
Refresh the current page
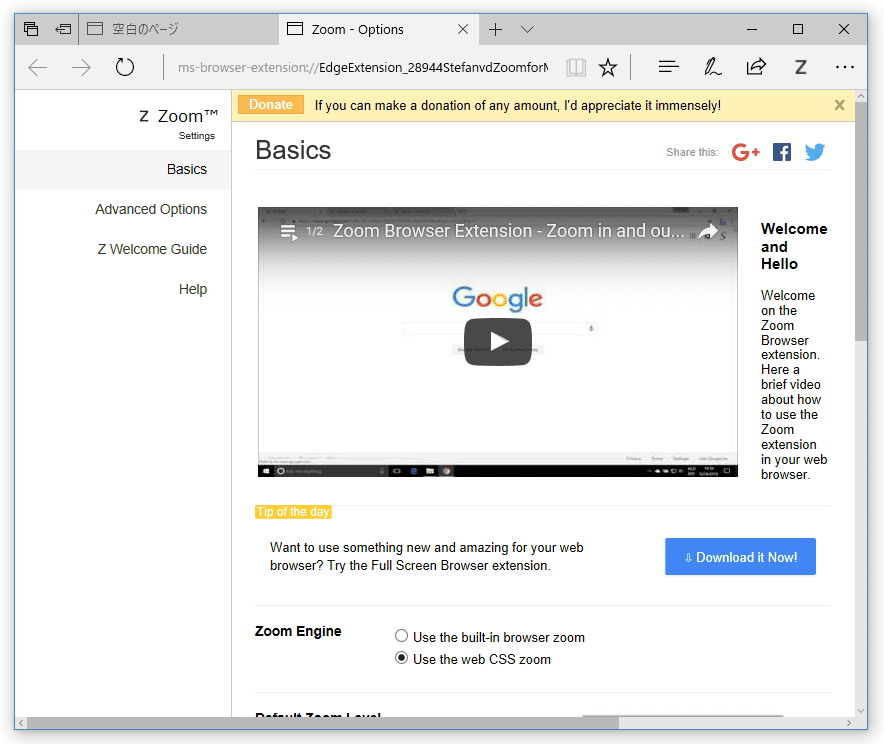coord(125,68)
